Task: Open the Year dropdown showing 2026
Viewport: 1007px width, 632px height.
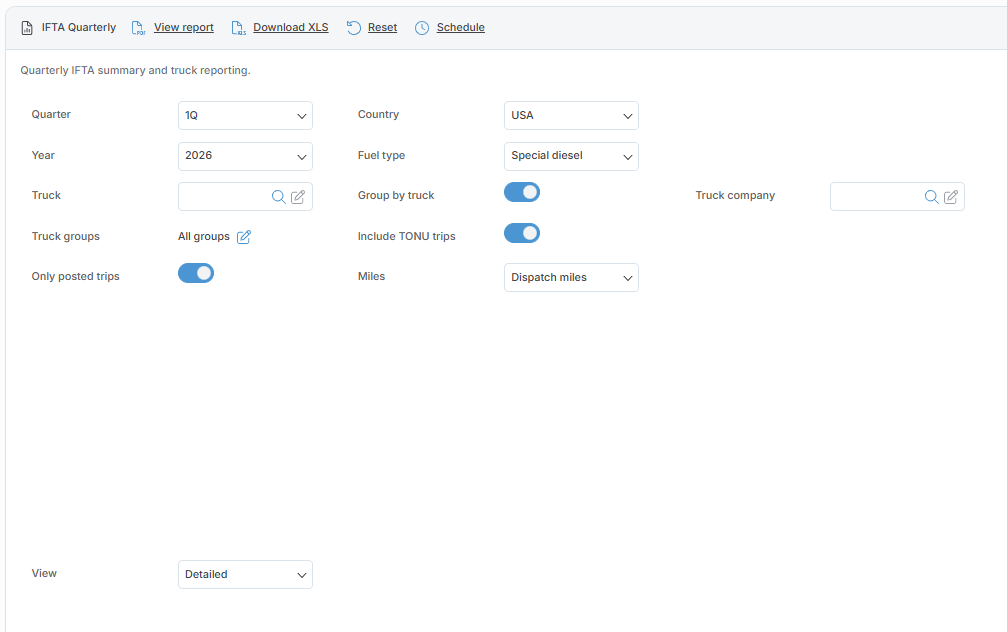Action: click(245, 157)
